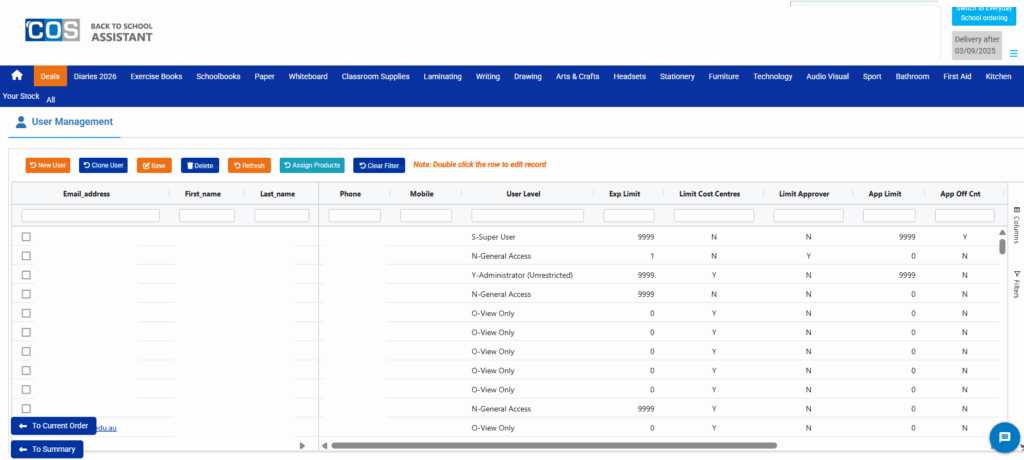Open the Filters side panel
The width and height of the screenshot is (1024, 460).
click(x=1016, y=284)
